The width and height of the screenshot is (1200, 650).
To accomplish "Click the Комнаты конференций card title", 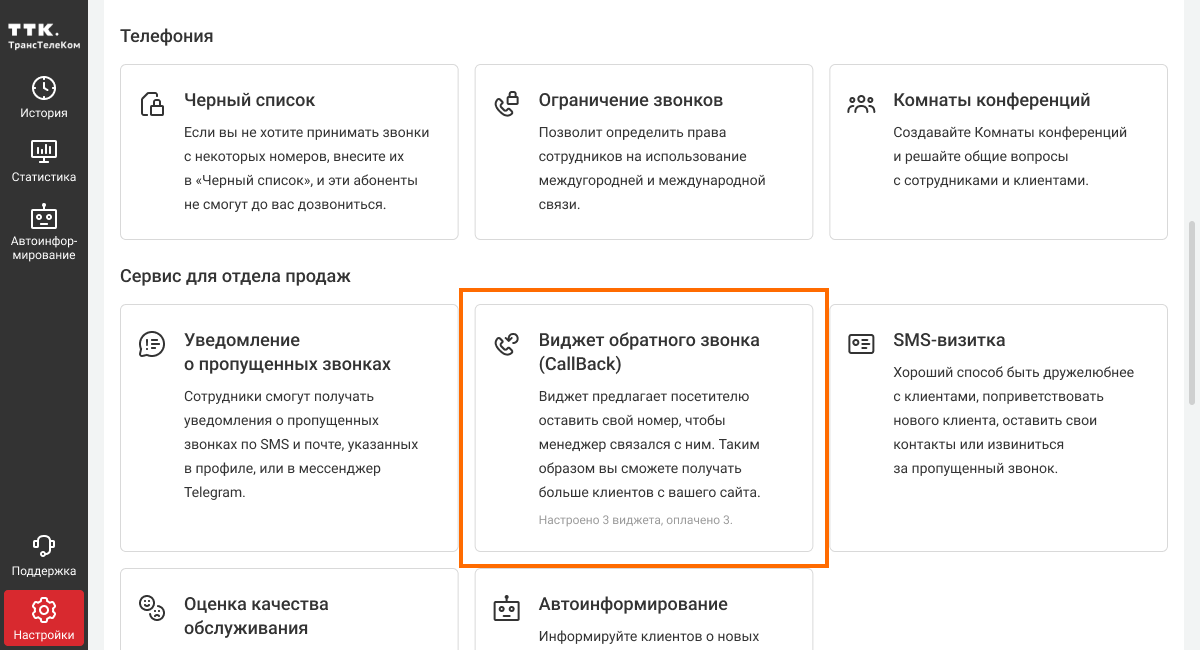I will coord(991,100).
